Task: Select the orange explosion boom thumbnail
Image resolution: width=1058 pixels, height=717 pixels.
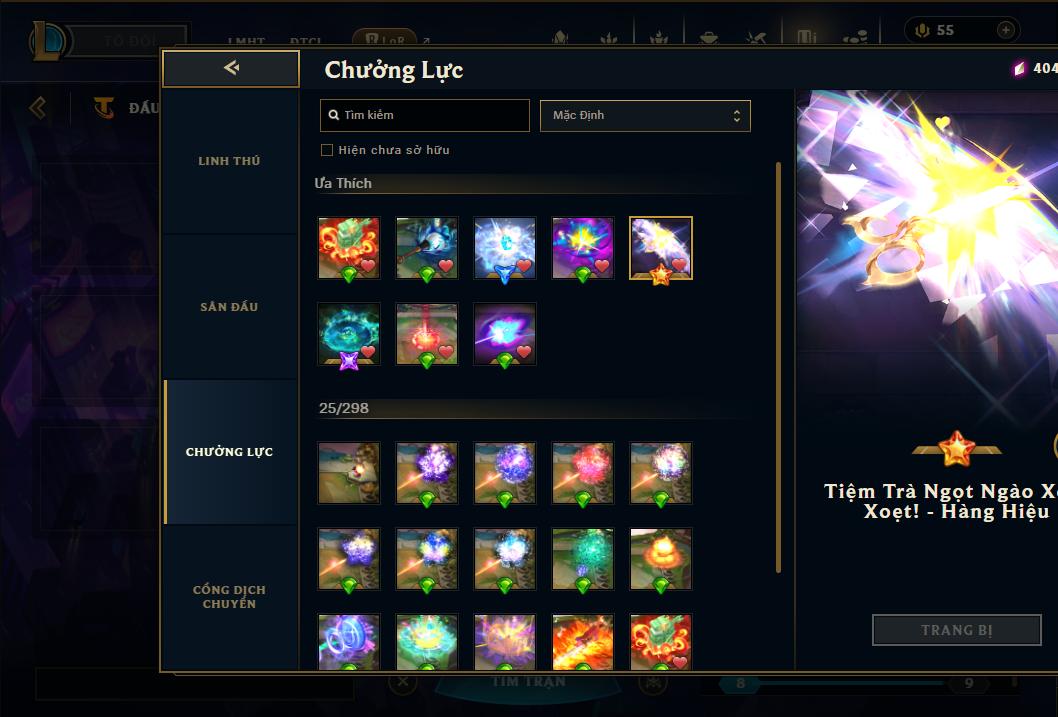Action: coord(661,559)
